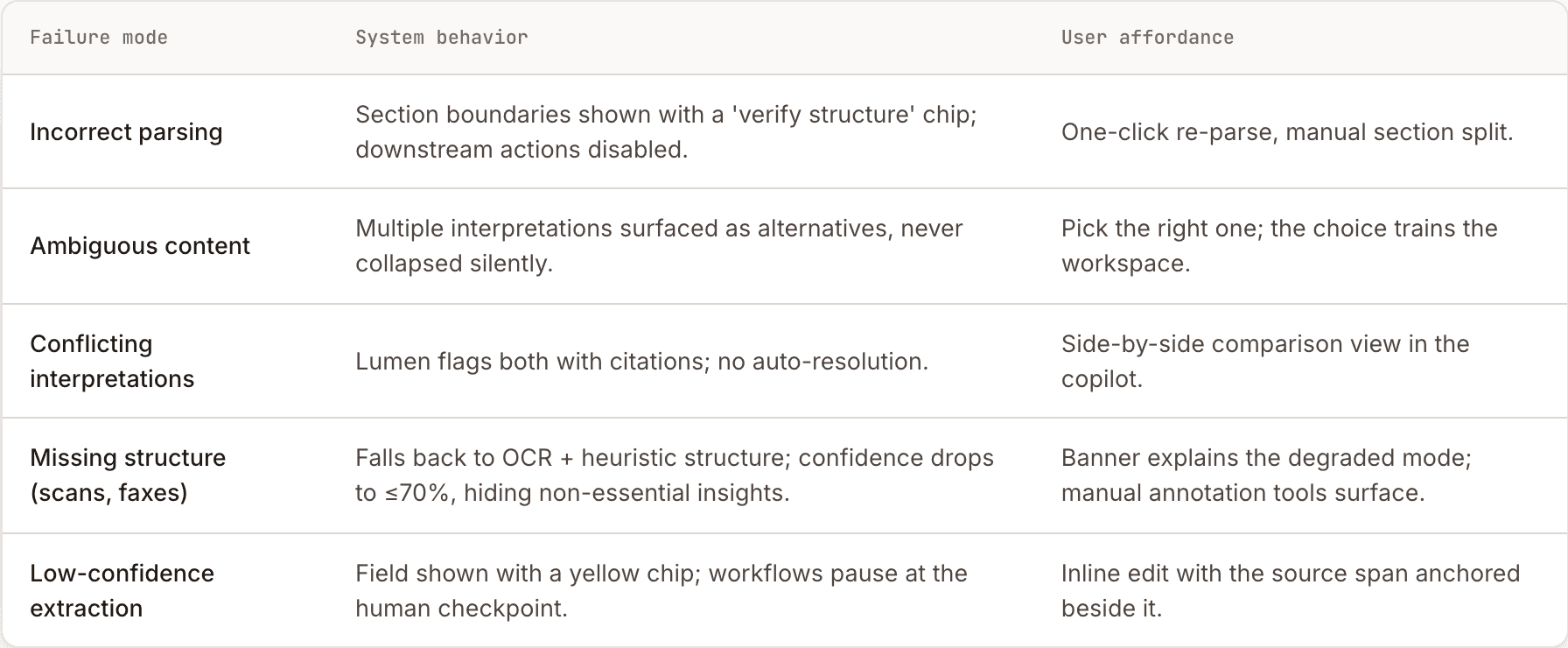
Task: Click the 'System behavior' column header
Action: [442, 38]
